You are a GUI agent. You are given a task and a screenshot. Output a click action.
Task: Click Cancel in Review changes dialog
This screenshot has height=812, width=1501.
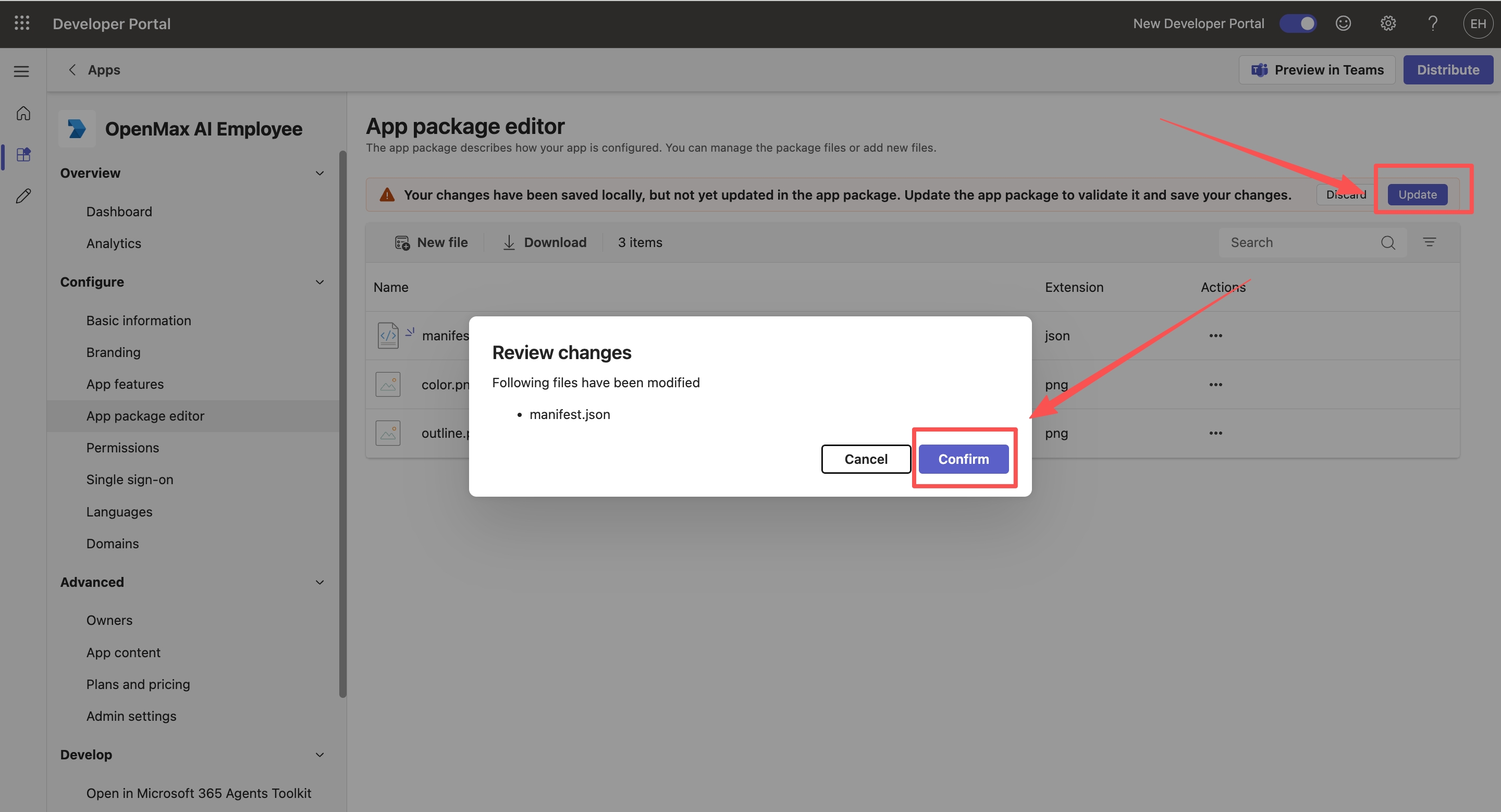coord(866,459)
